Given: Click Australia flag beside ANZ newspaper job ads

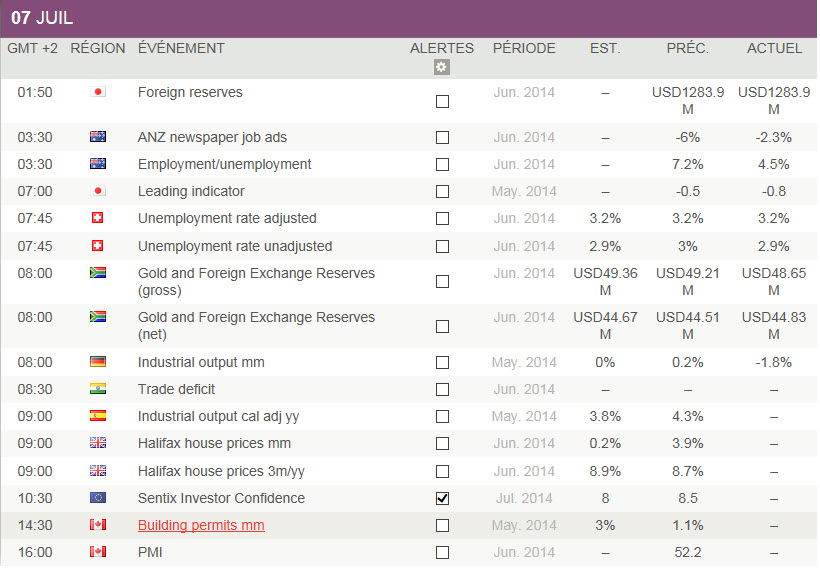Looking at the screenshot, I should [98, 137].
